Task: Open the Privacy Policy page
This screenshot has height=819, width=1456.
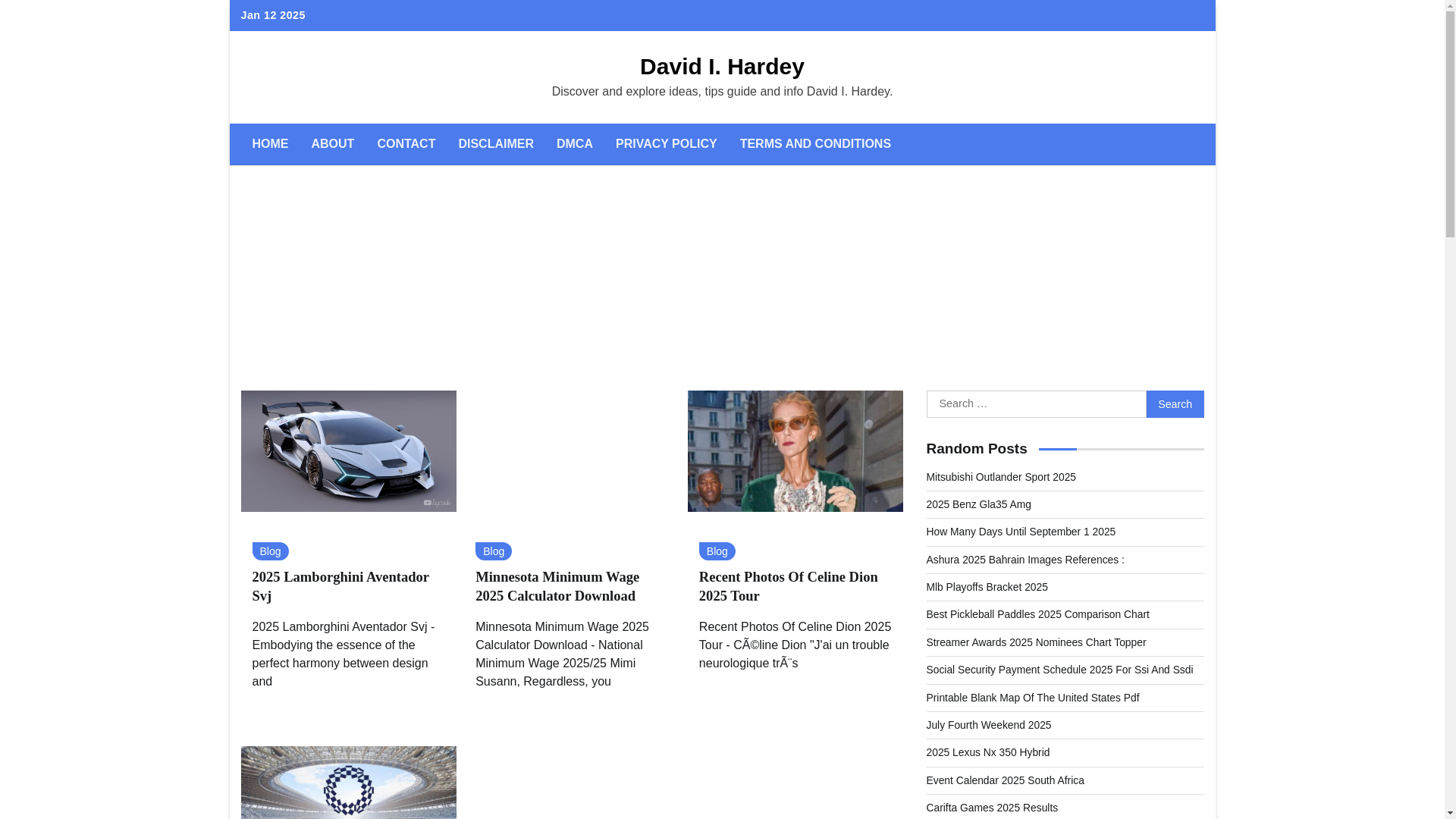Action: (666, 144)
